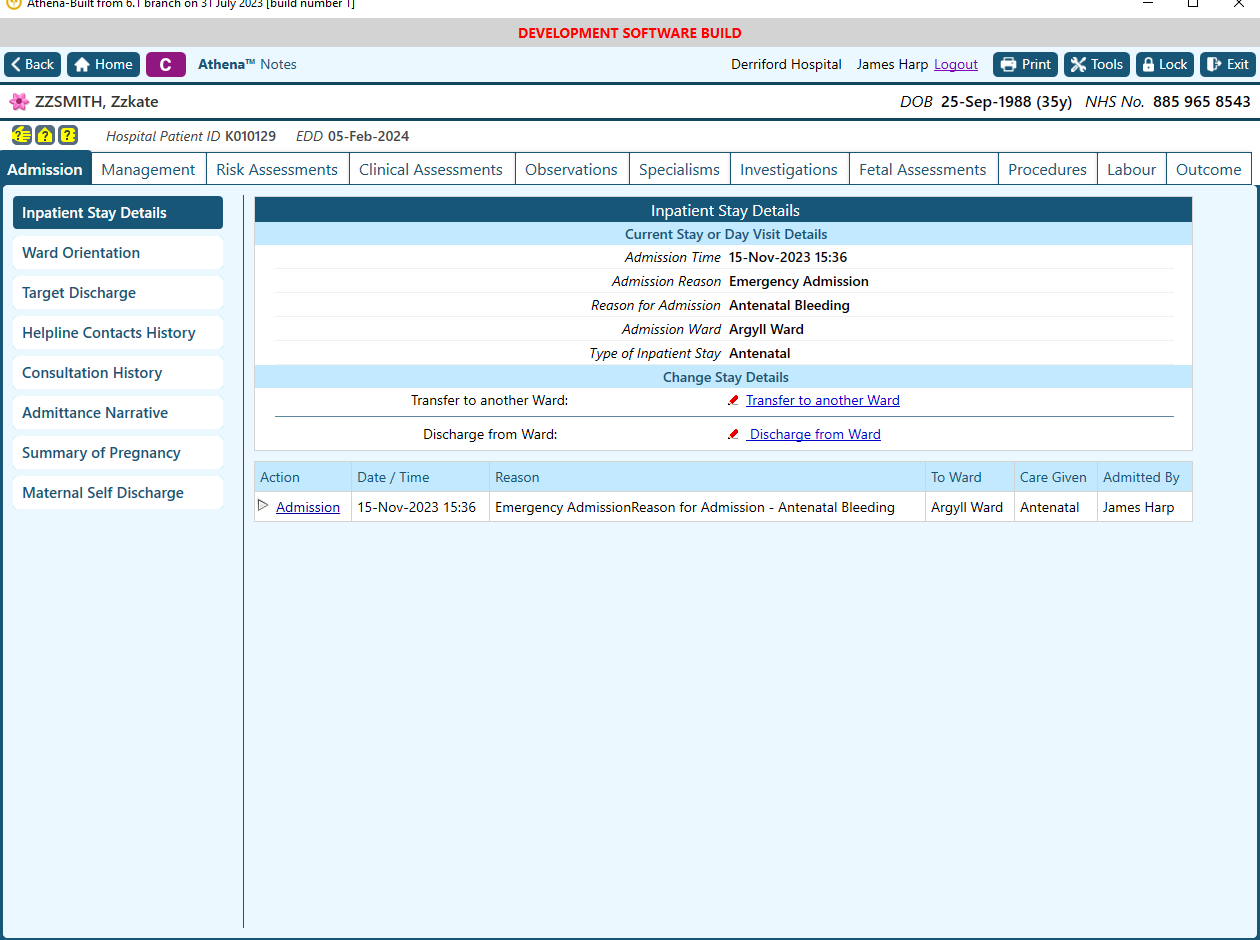1260x940 pixels.
Task: Open Helpline Contacts History in sidebar
Action: click(x=117, y=332)
